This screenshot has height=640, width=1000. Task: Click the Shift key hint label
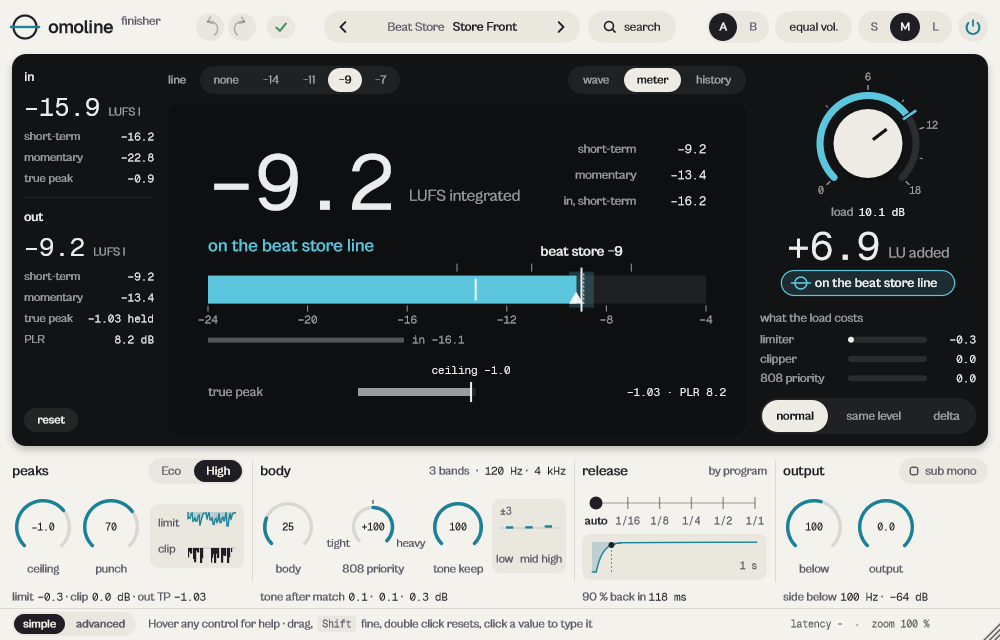click(336, 624)
